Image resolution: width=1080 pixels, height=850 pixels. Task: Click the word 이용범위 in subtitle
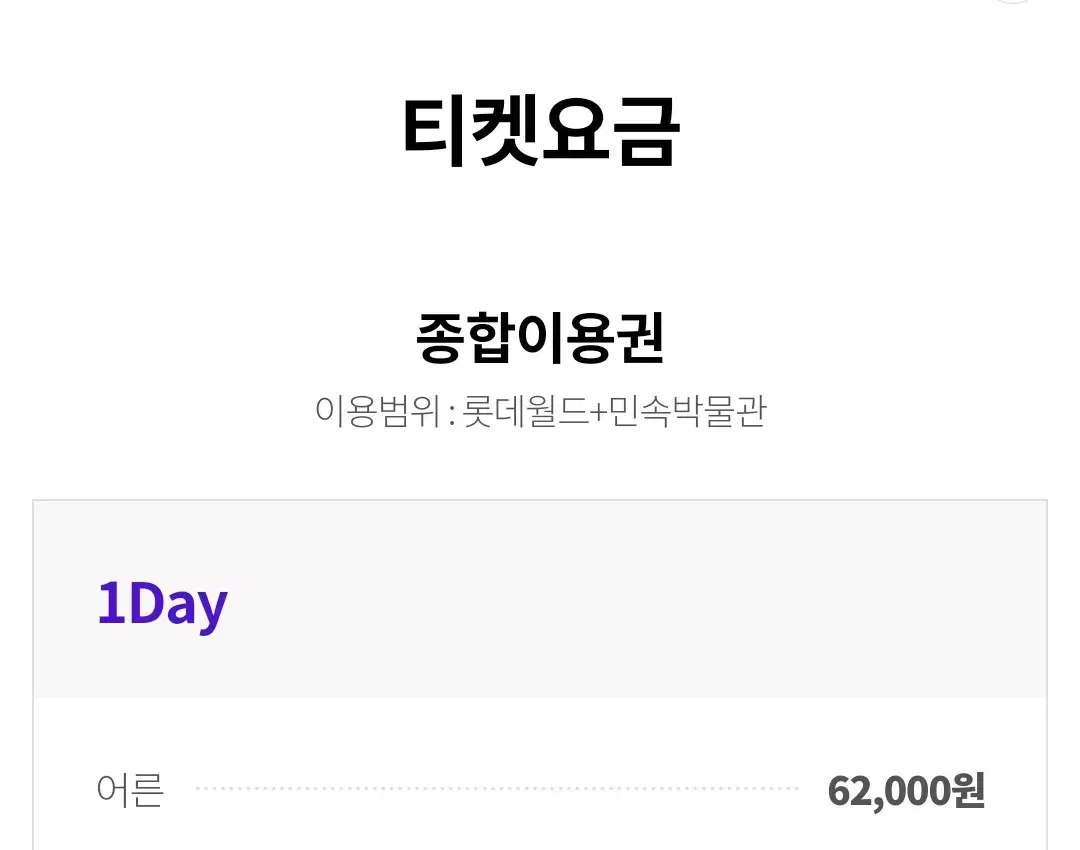[377, 411]
